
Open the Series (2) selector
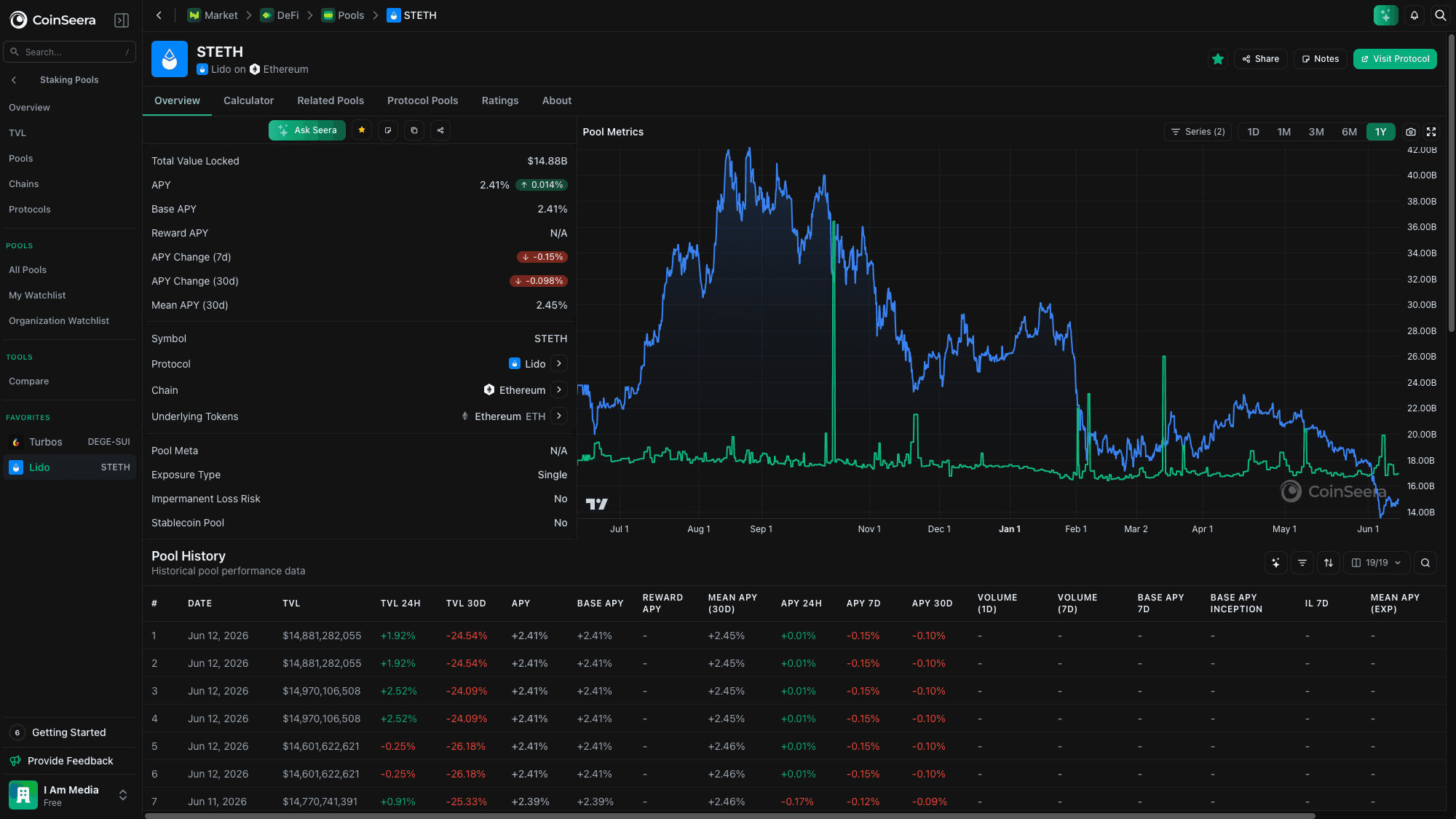pyautogui.click(x=1198, y=132)
